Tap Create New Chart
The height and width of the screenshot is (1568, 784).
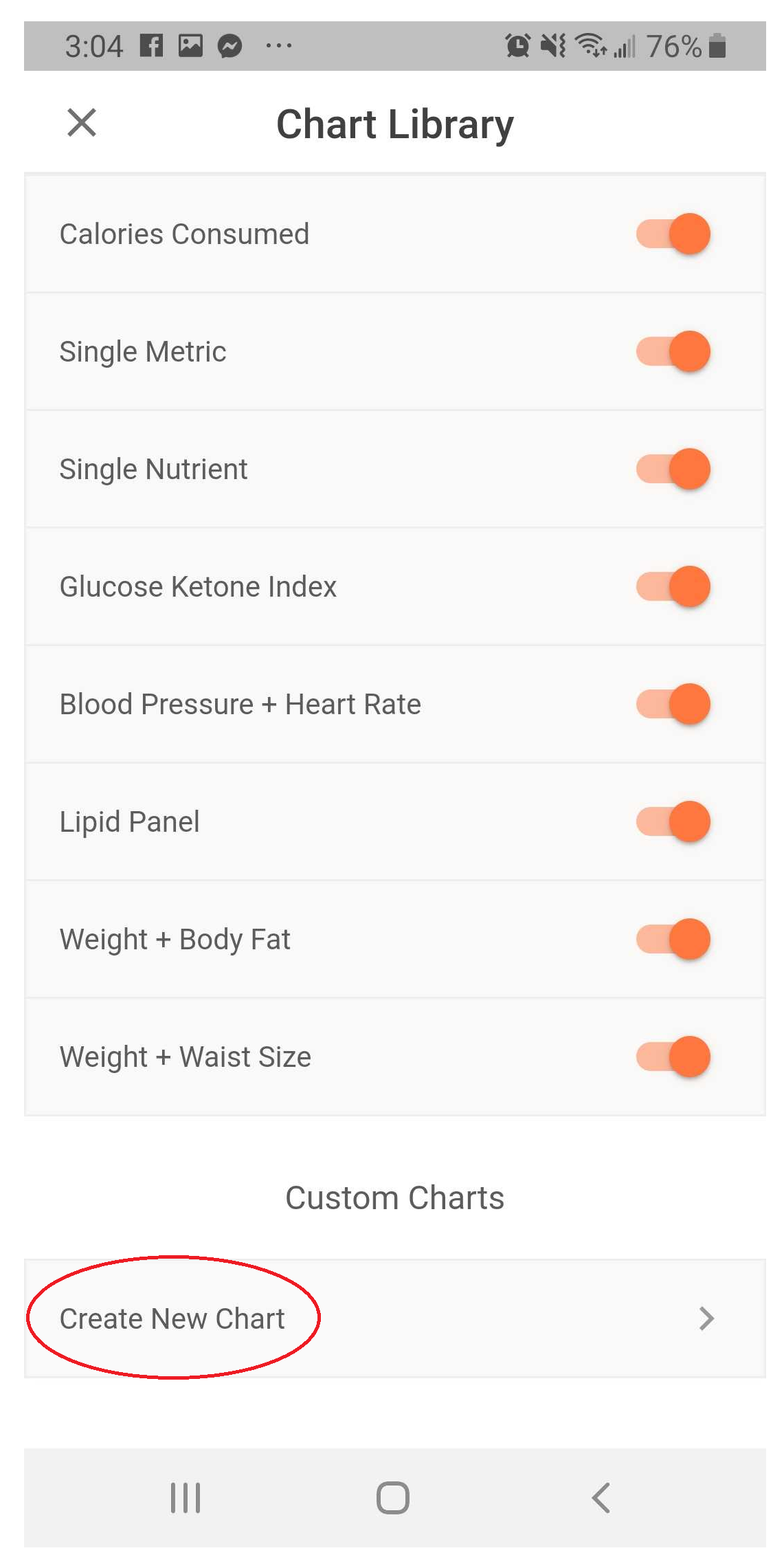[172, 1318]
